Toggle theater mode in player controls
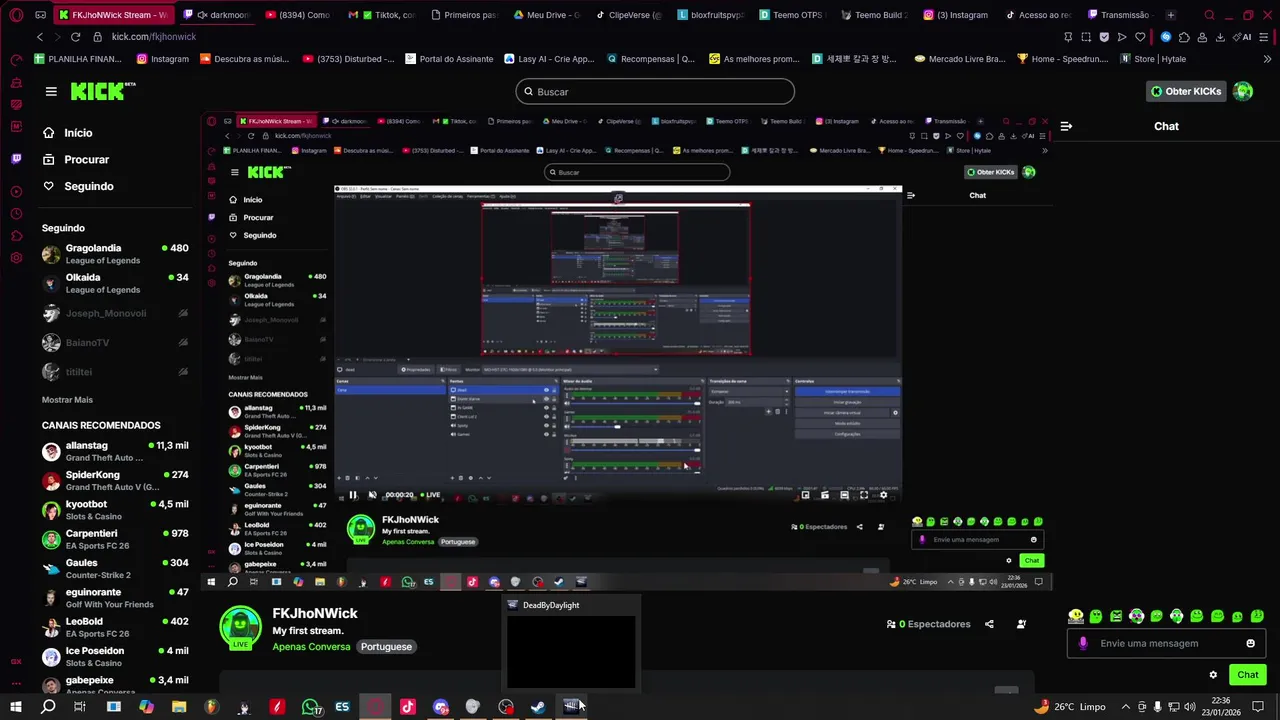This screenshot has height=720, width=1280. 844,495
